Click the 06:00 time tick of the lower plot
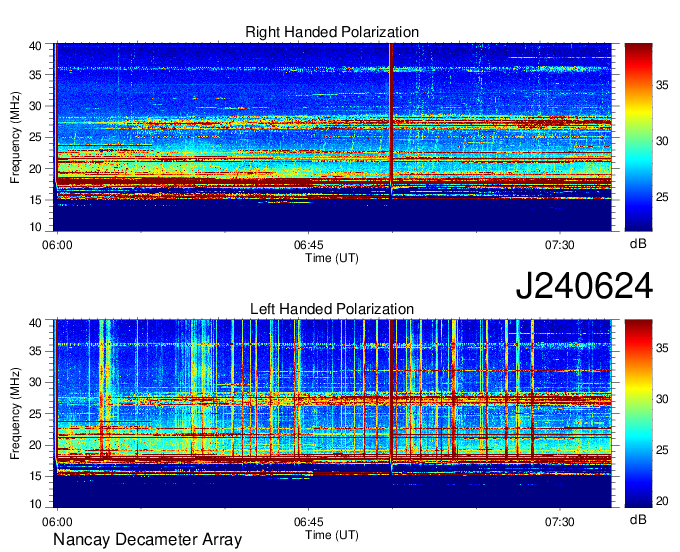This screenshot has width=680, height=552. click(57, 522)
